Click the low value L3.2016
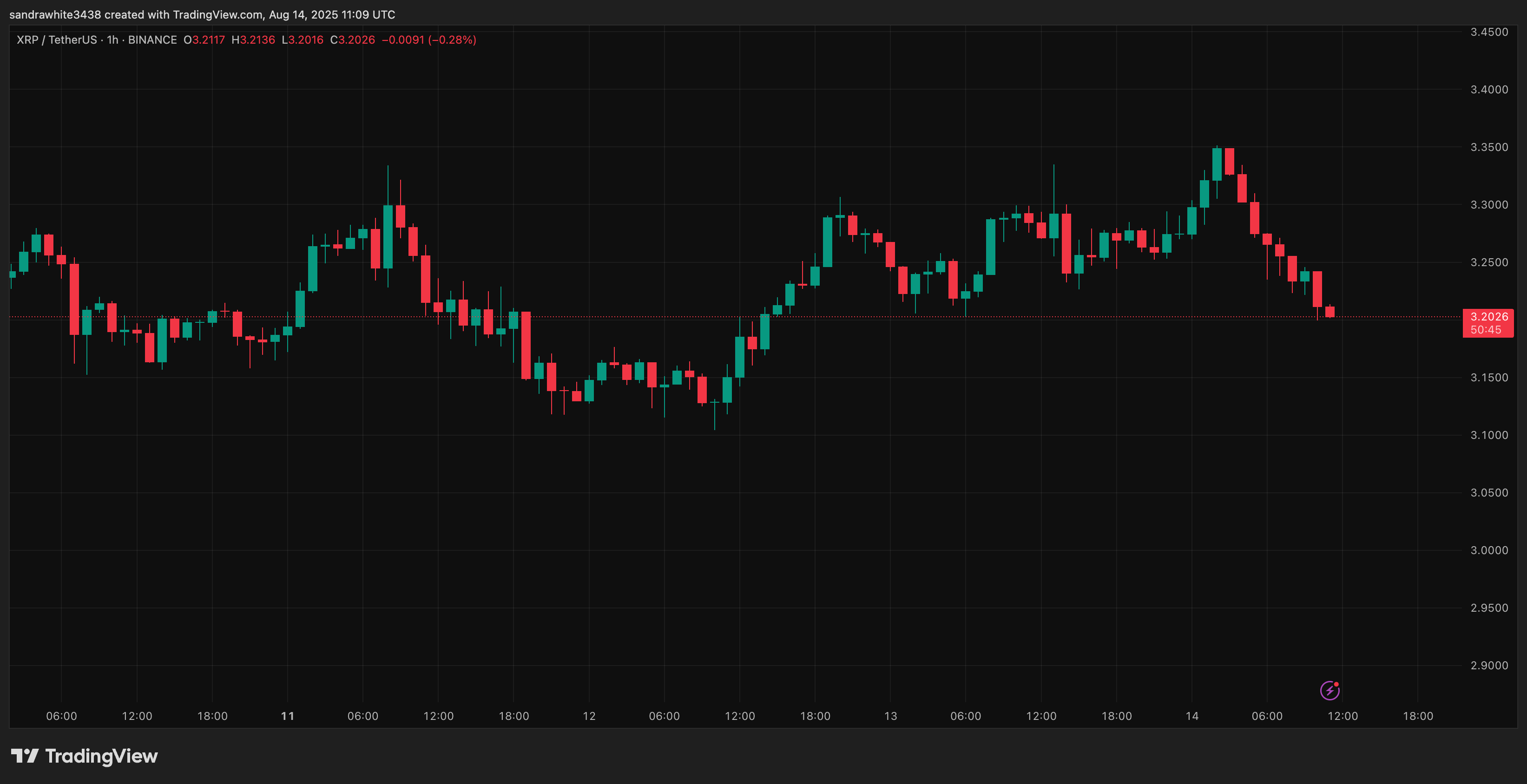 pos(303,39)
